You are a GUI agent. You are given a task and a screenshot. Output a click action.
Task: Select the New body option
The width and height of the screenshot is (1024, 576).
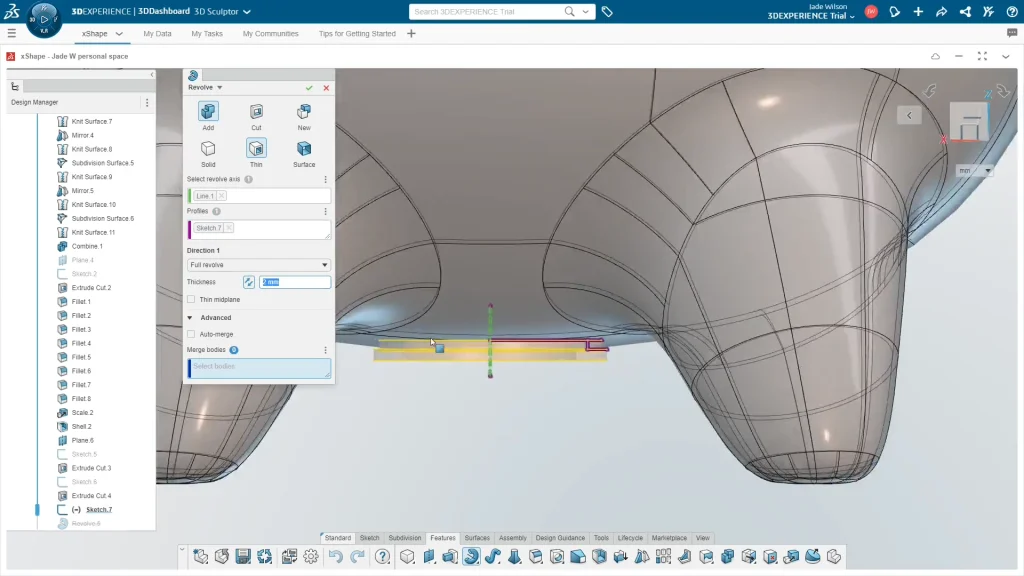(x=304, y=112)
